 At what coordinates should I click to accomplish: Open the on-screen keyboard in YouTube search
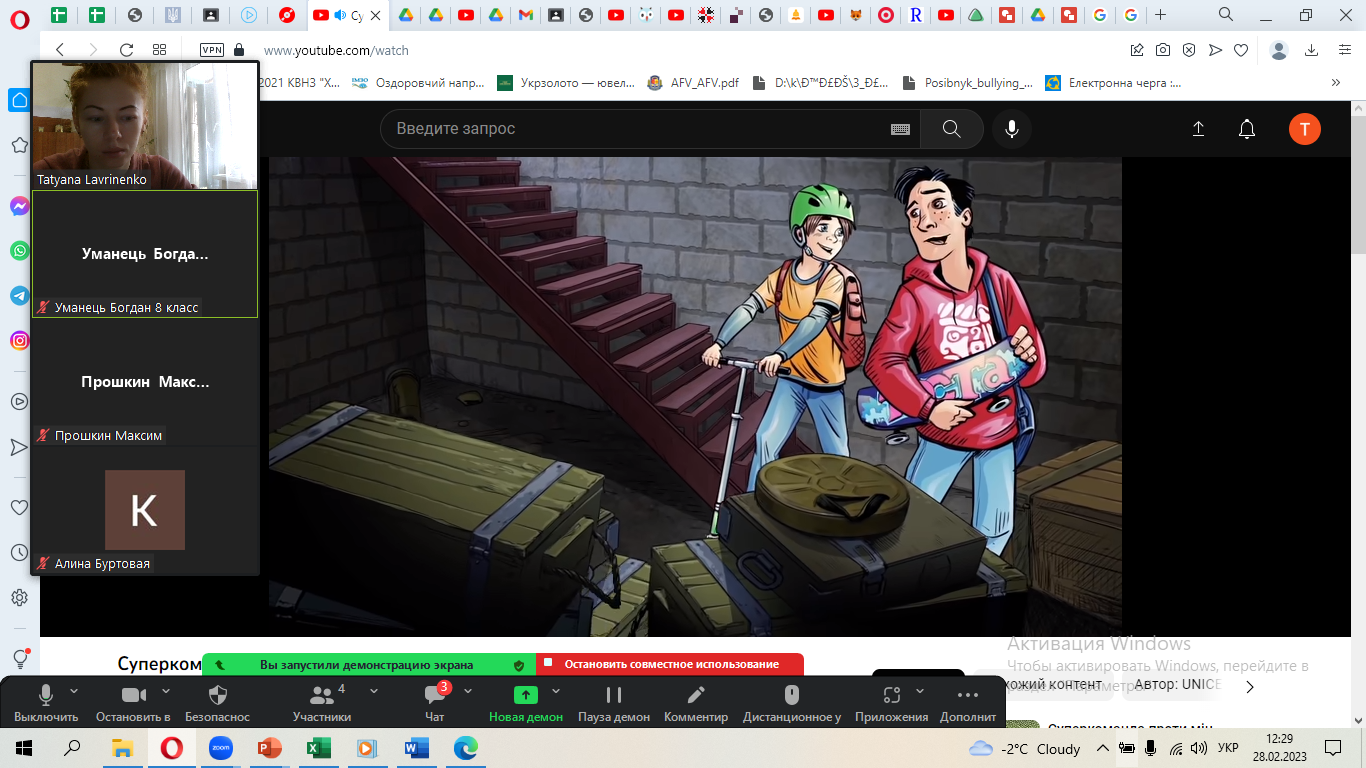[900, 129]
